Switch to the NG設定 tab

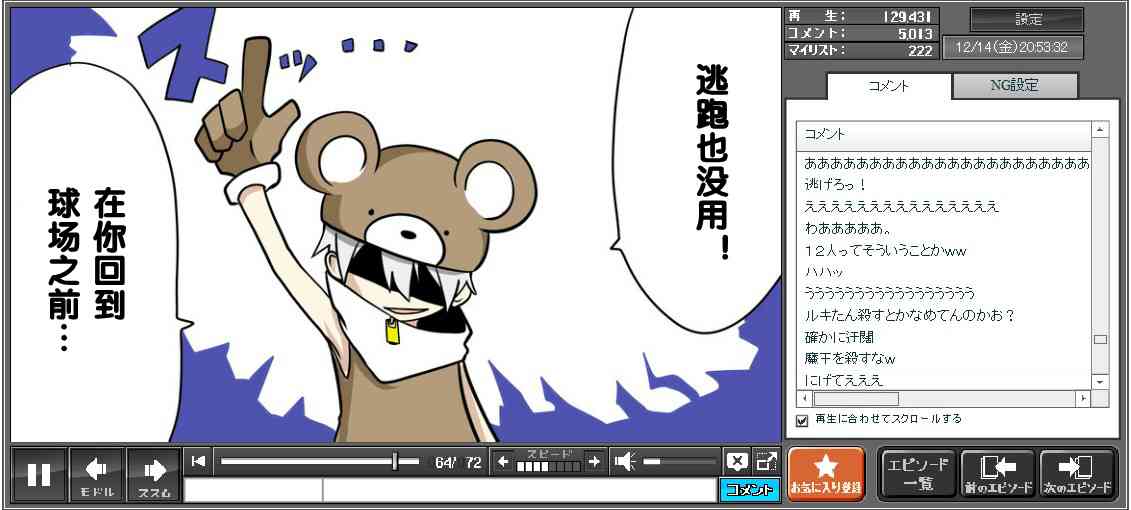click(x=1014, y=86)
